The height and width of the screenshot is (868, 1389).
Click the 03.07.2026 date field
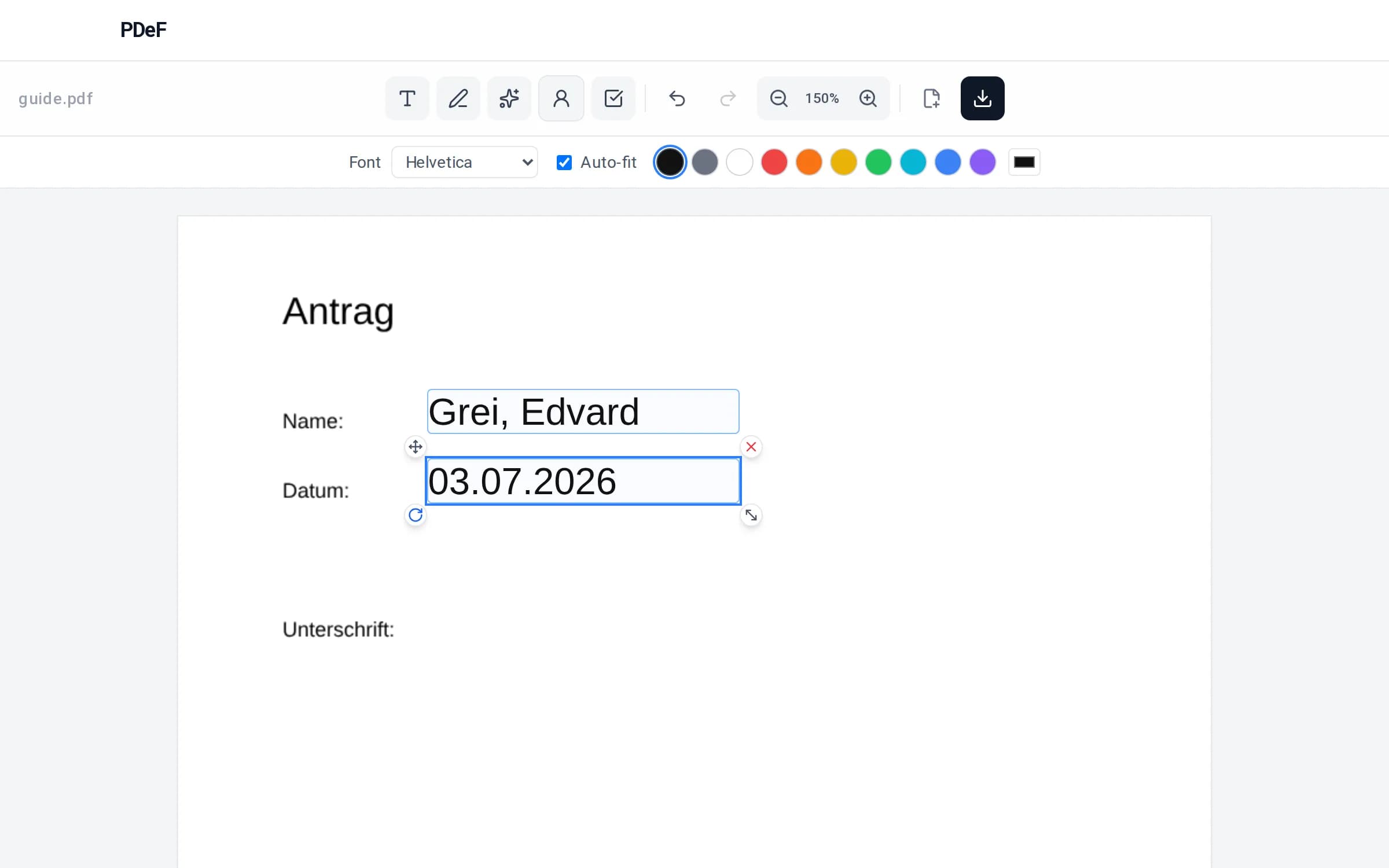coord(583,481)
